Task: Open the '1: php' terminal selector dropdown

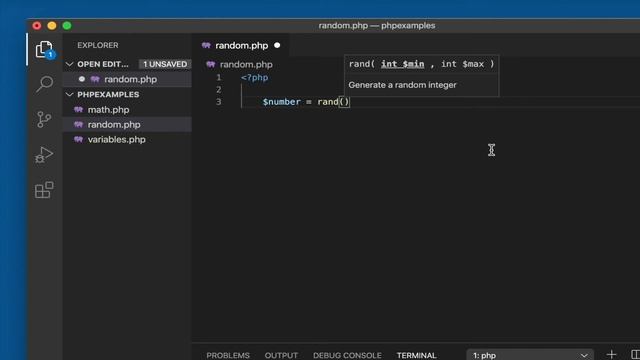Action: click(x=530, y=355)
